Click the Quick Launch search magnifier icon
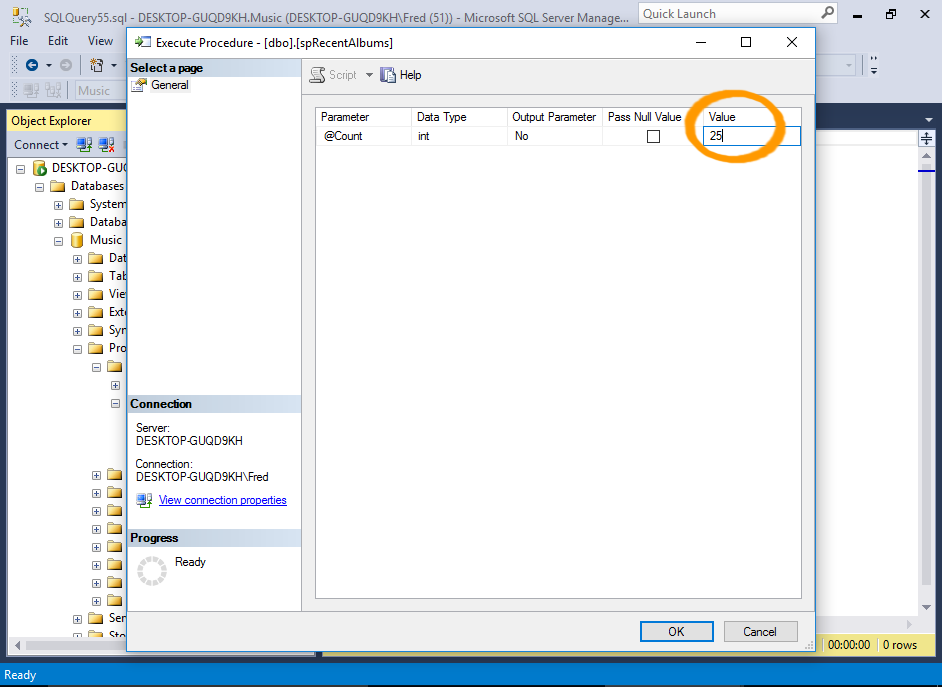 coord(827,14)
